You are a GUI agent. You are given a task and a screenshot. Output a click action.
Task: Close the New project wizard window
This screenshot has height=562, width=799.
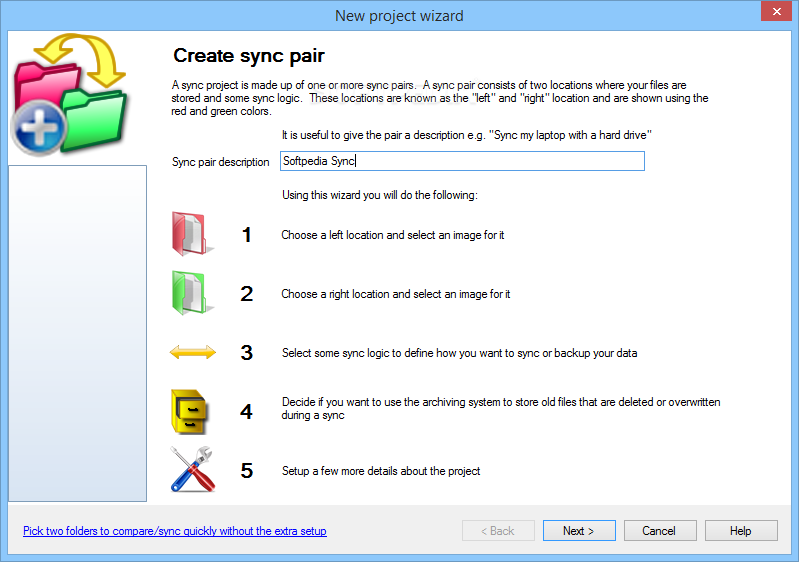pyautogui.click(x=776, y=11)
